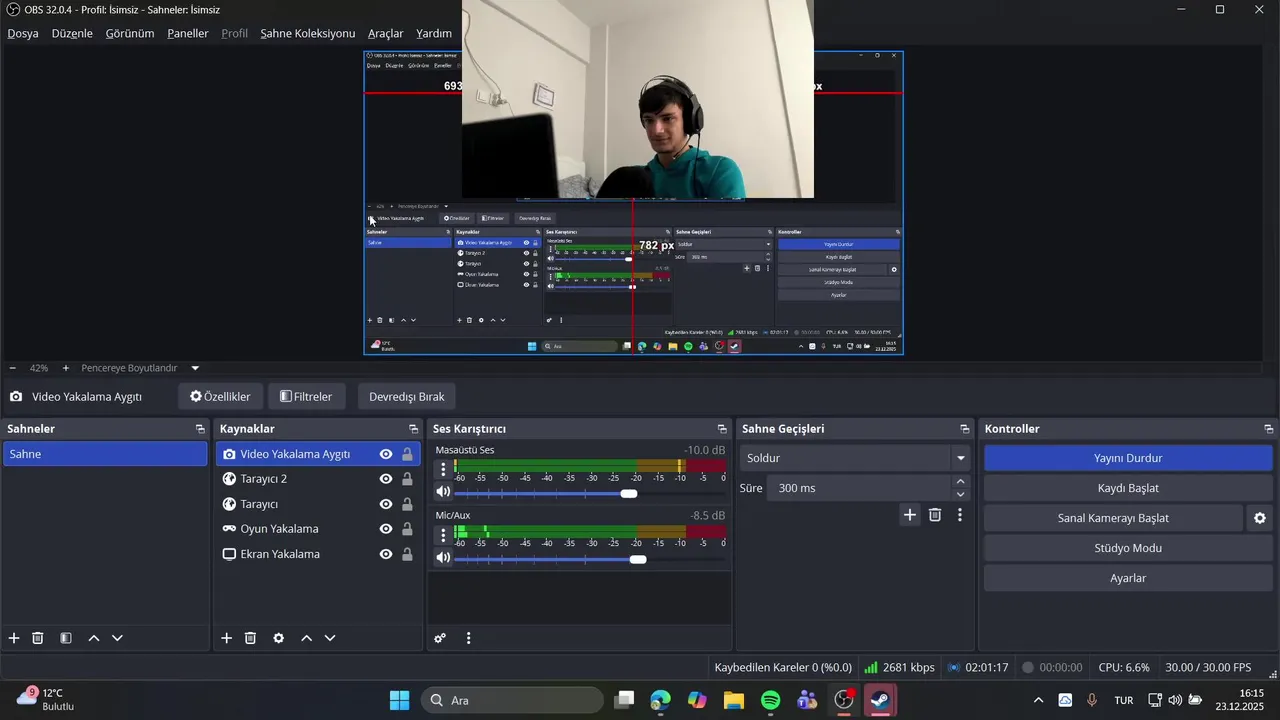Open Düzenle menu
1280x720 pixels.
72,33
